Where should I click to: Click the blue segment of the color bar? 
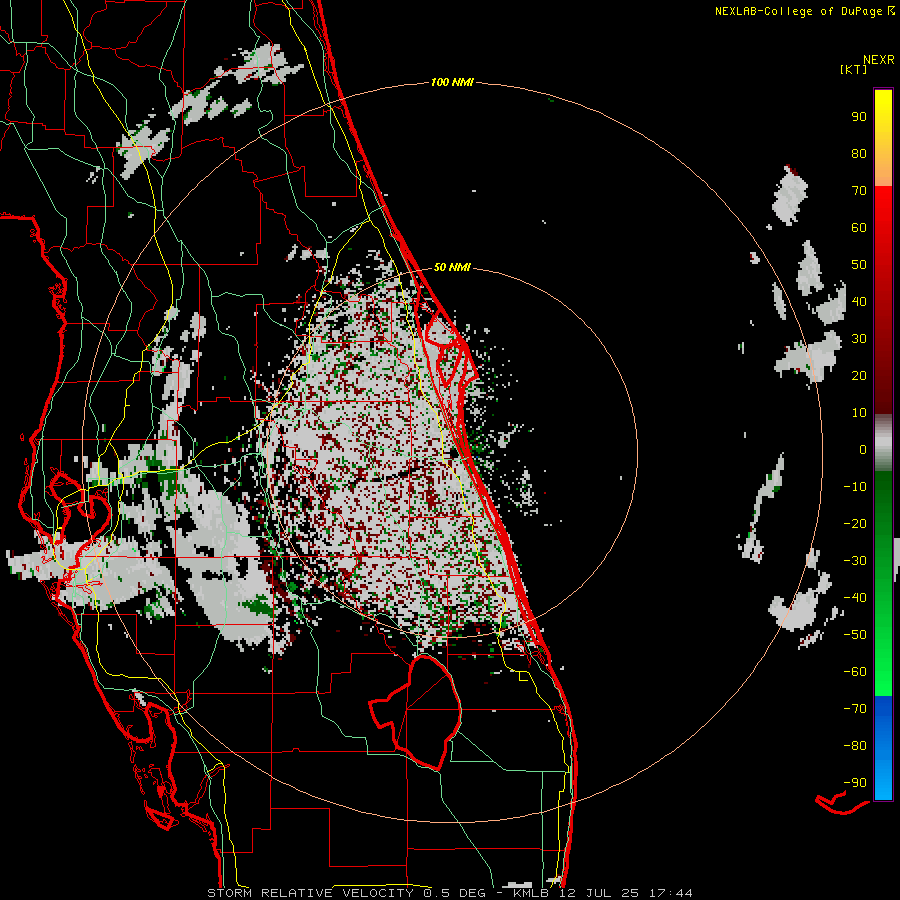click(x=883, y=748)
